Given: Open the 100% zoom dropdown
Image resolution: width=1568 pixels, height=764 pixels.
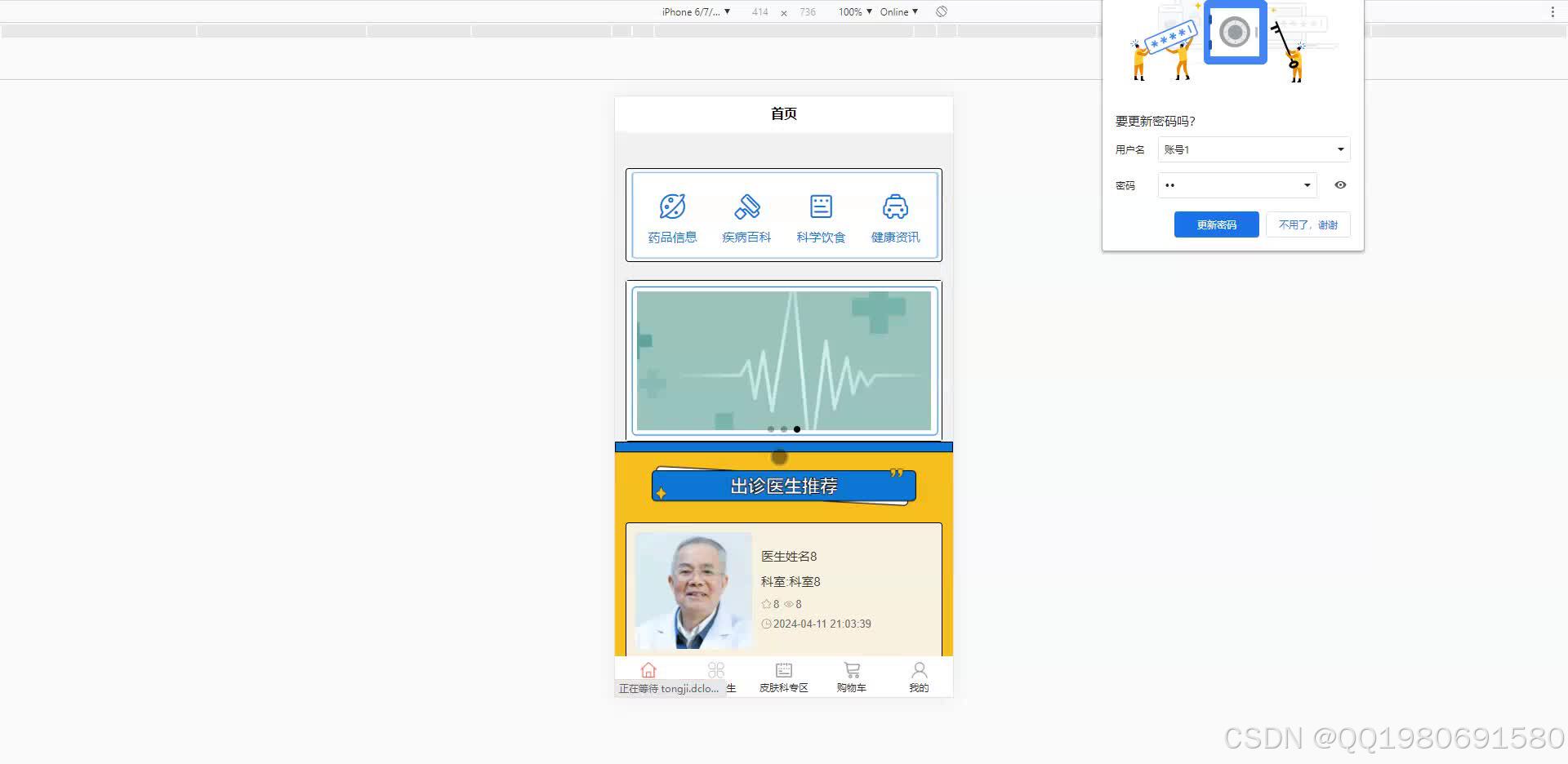Looking at the screenshot, I should pyautogui.click(x=855, y=11).
